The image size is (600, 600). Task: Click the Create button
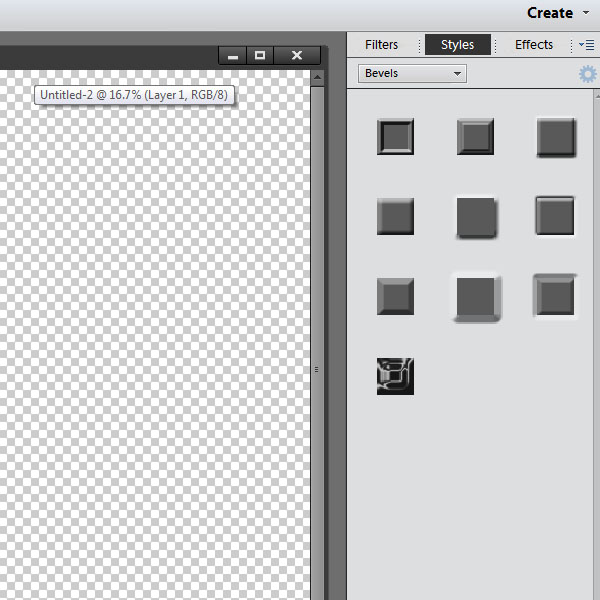tap(550, 13)
